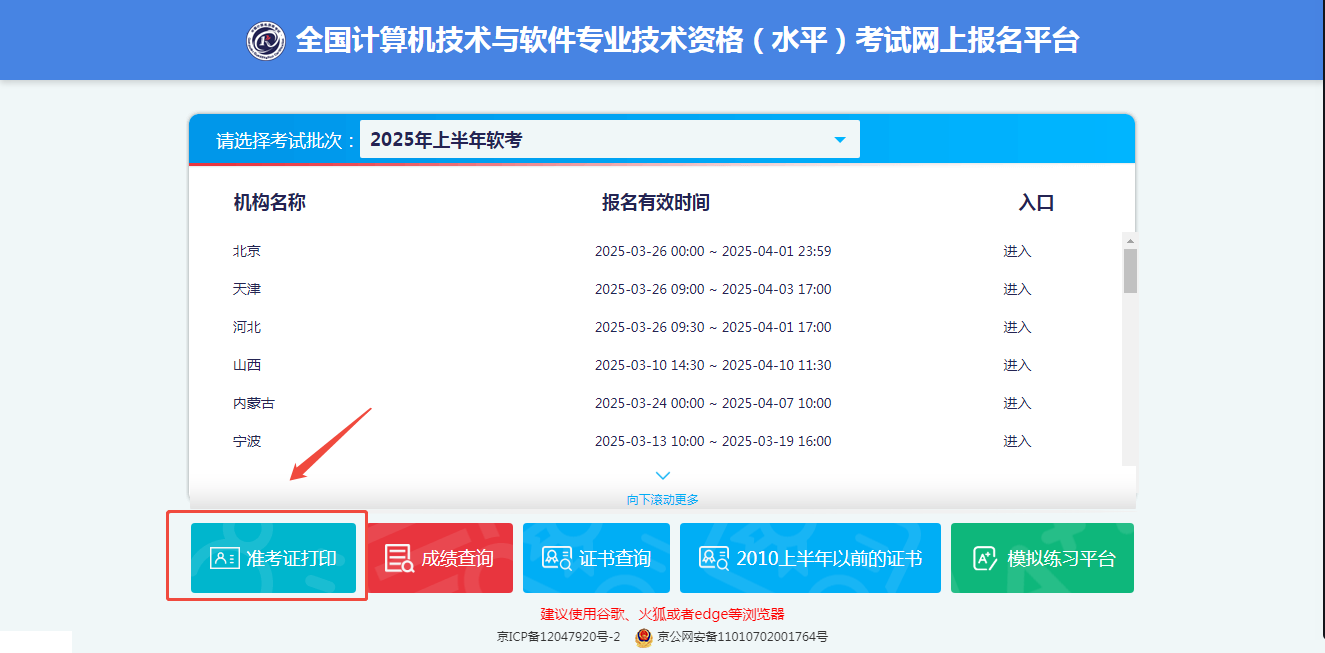This screenshot has width=1325, height=653.
Task: Click the 报名有效时间 column header
Action: [656, 202]
